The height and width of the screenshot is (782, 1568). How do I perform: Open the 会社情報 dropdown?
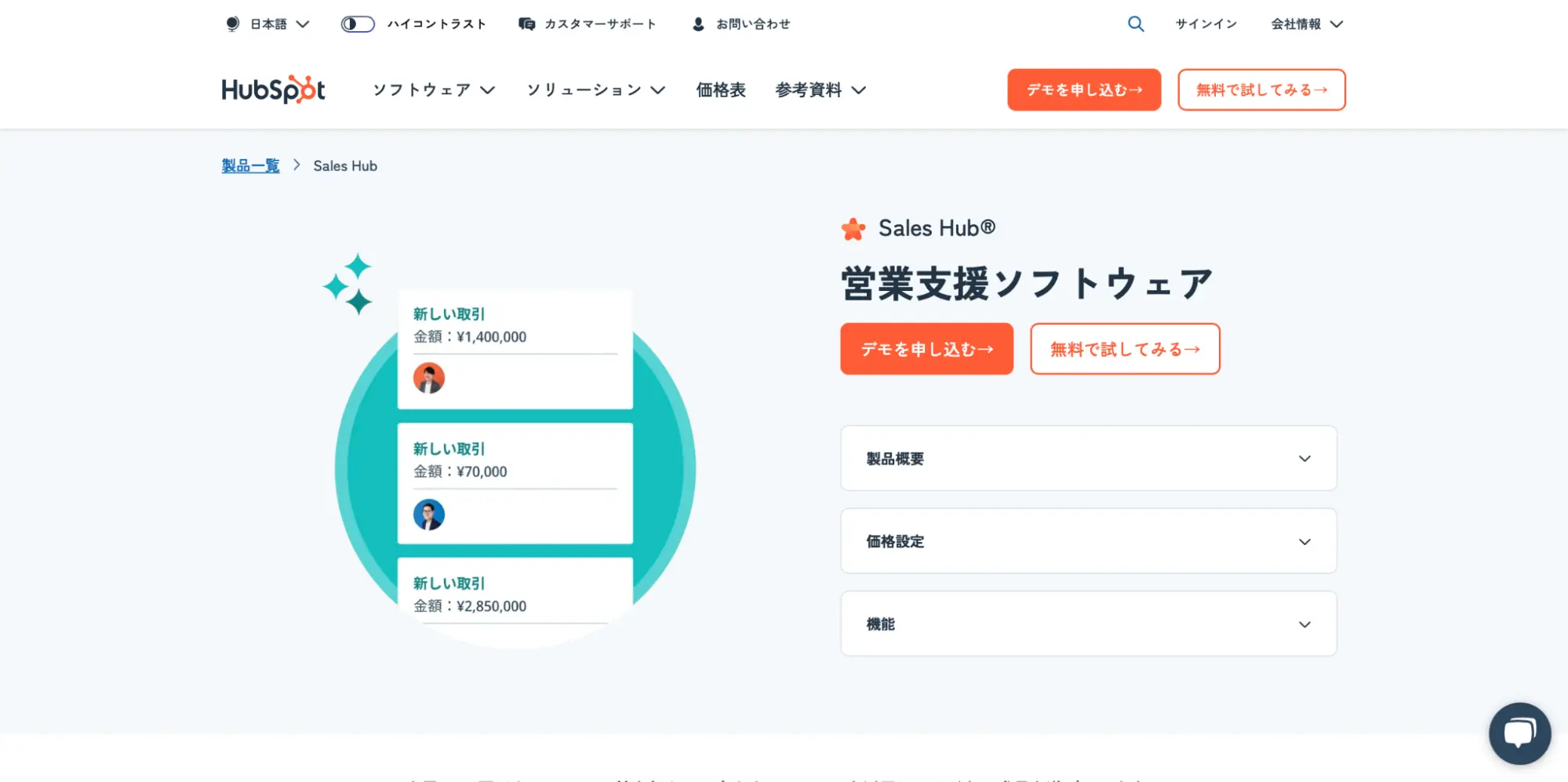tap(1307, 24)
